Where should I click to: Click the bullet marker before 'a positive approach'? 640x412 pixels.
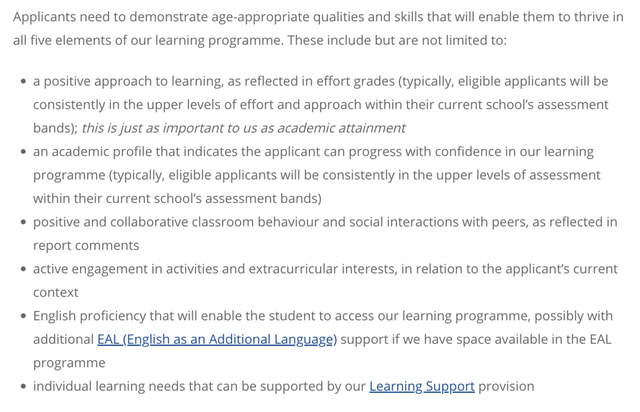pyautogui.click(x=23, y=82)
